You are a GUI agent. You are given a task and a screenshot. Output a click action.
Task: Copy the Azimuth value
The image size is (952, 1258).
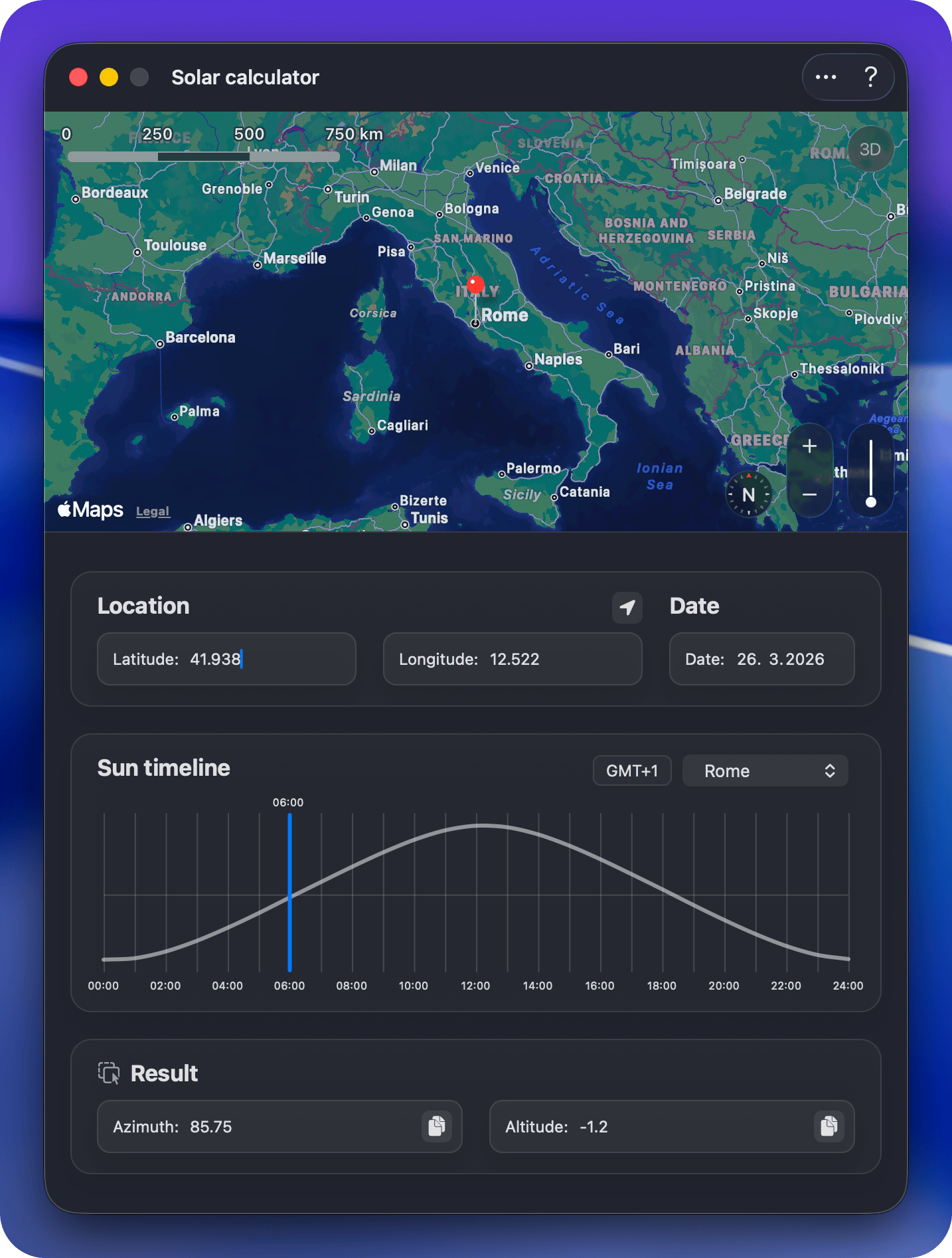[436, 1126]
